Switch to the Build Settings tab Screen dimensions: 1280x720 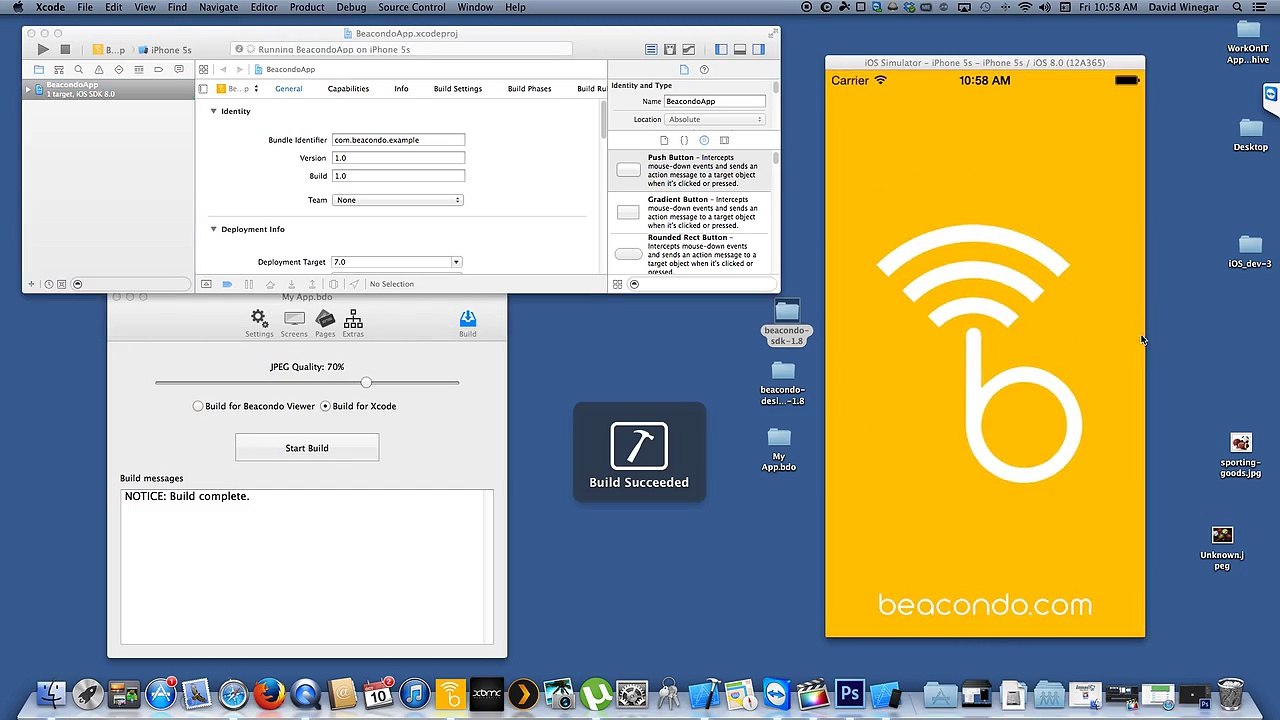(x=457, y=89)
